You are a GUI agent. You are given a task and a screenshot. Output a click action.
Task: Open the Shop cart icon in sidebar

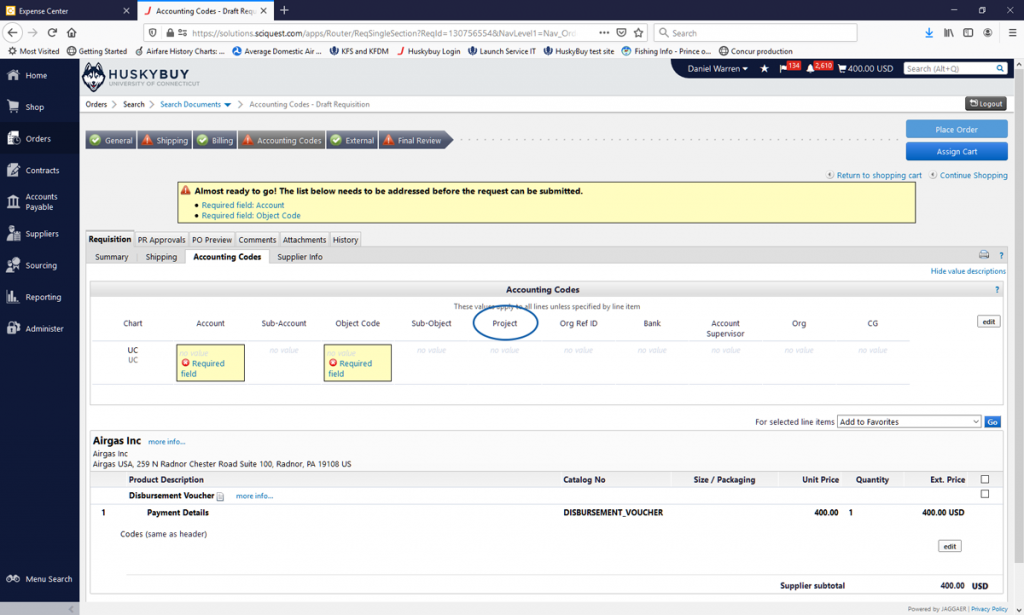14,107
